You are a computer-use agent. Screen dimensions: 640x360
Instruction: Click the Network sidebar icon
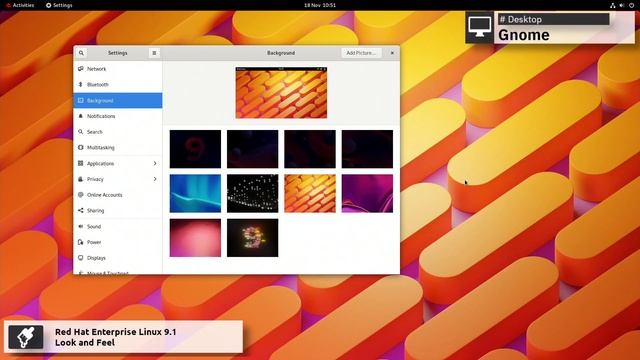pyautogui.click(x=80, y=69)
